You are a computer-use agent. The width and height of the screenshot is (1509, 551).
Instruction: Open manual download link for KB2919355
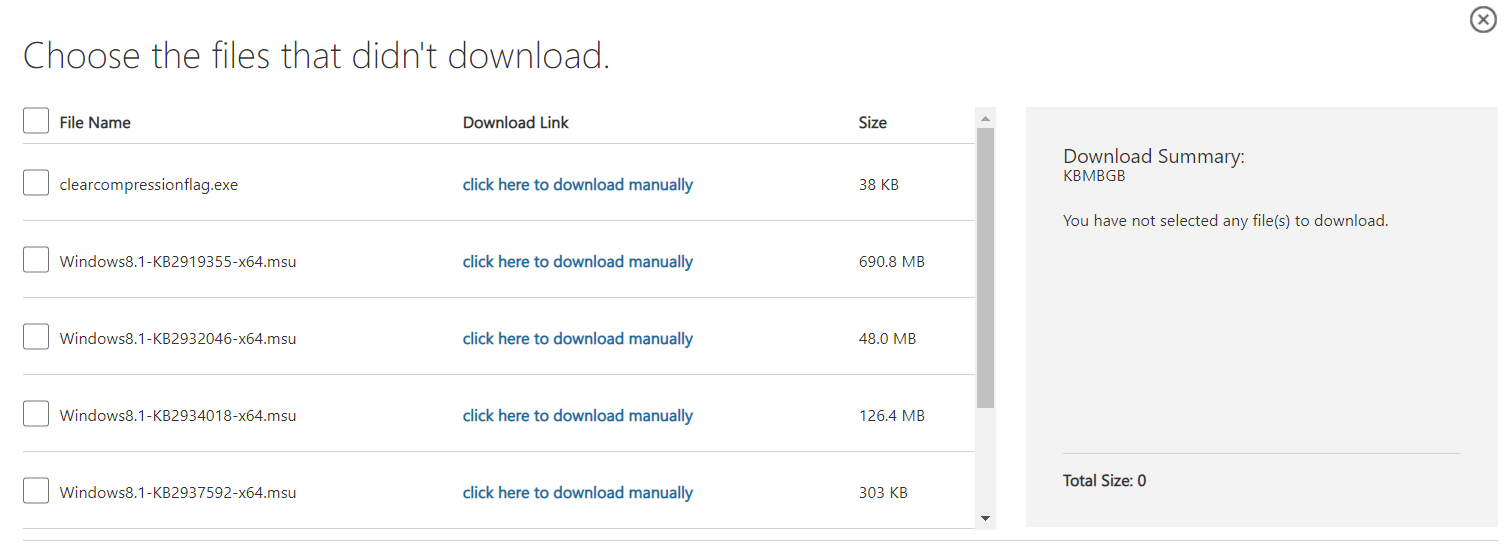click(578, 262)
